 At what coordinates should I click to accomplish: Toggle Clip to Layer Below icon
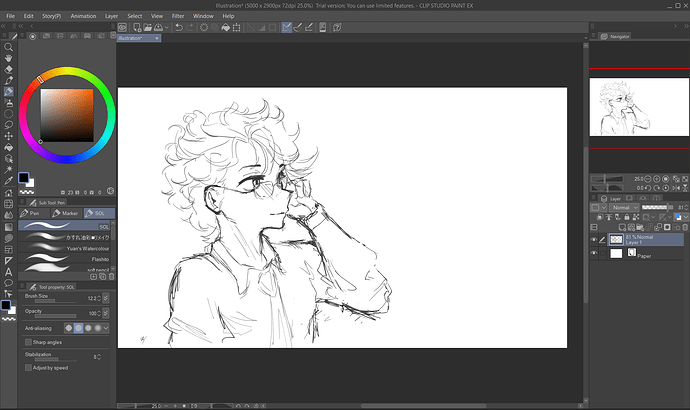coord(600,217)
